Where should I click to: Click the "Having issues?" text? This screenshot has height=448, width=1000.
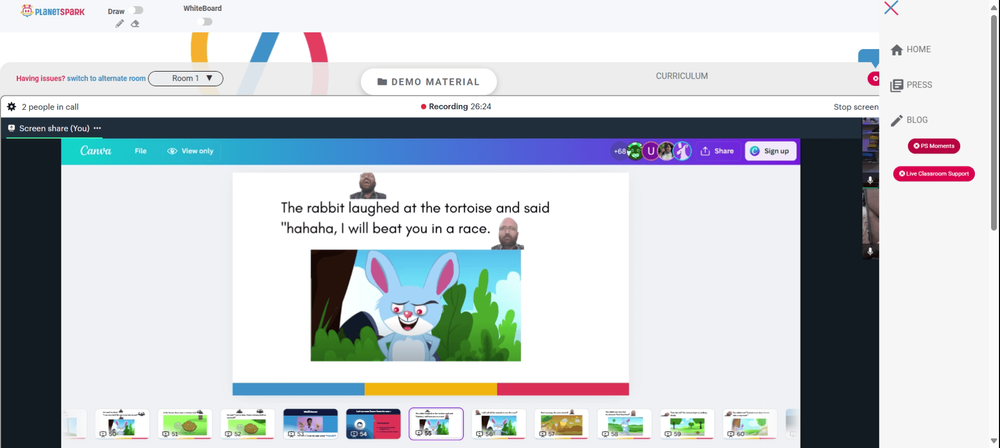point(40,78)
